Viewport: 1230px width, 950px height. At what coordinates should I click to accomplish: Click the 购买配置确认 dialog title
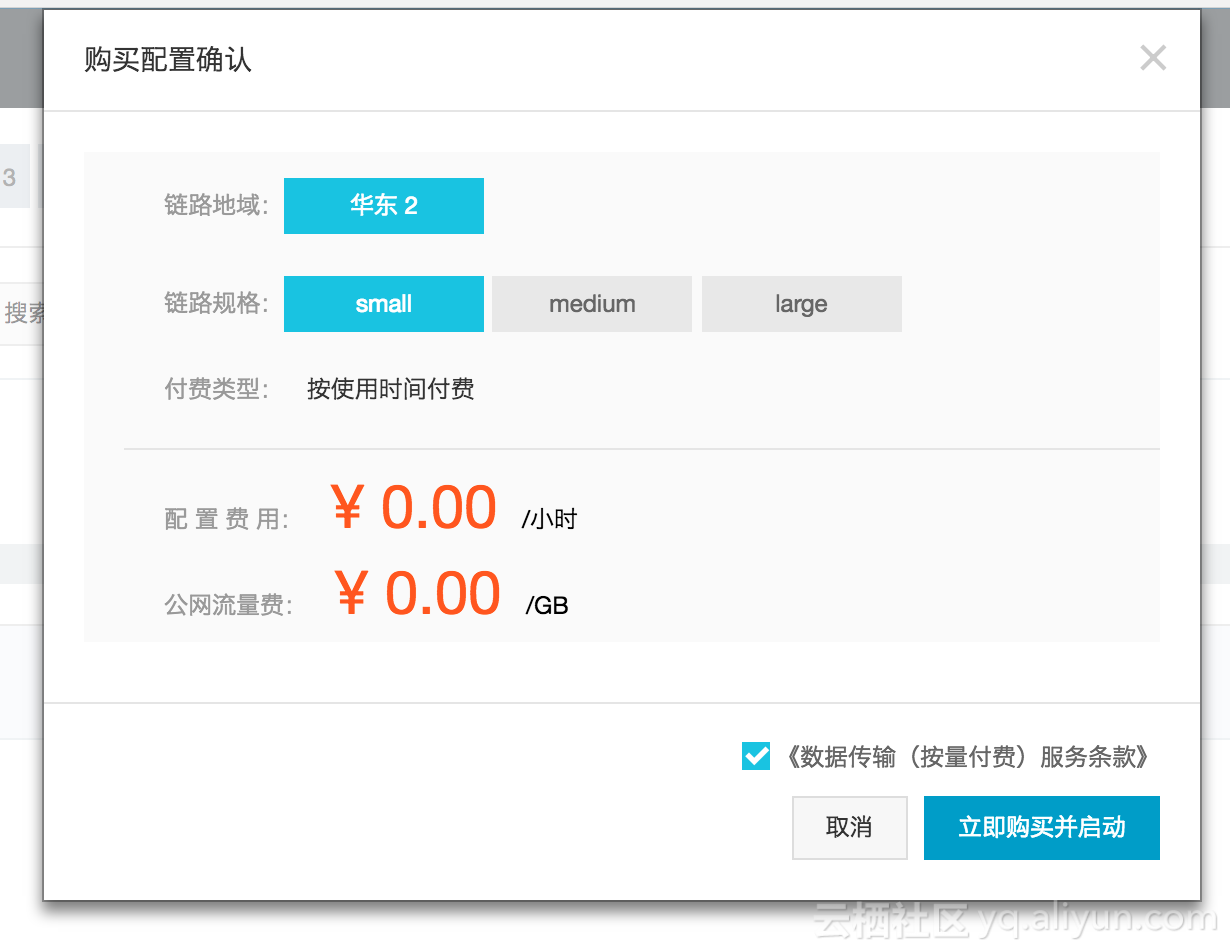click(168, 60)
